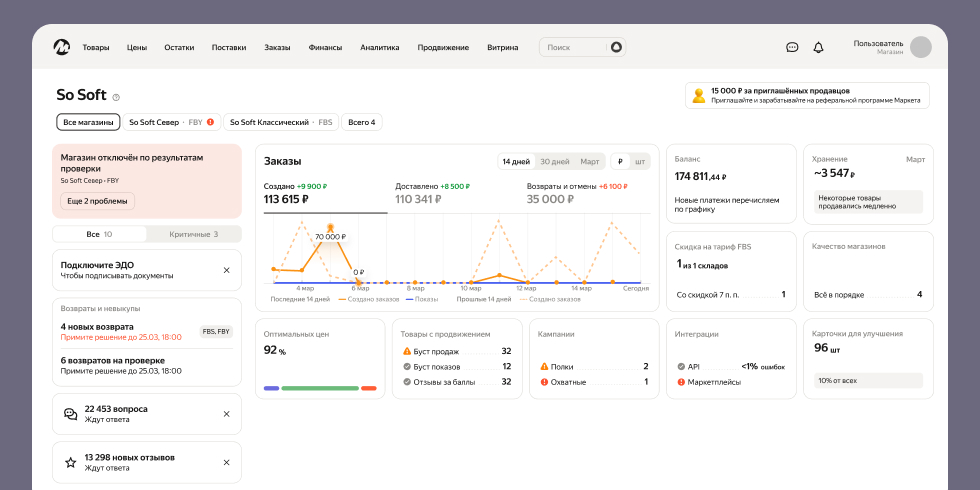
Task: Click the assistant icon inside search field
Action: coord(616,47)
